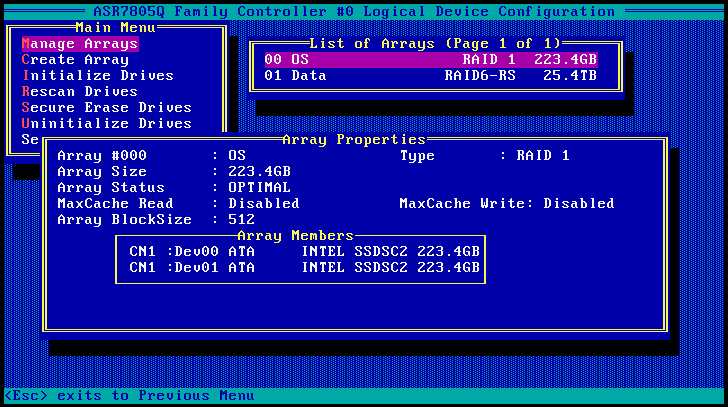This screenshot has width=728, height=407.
Task: Select array 00 OS RAID 1 row
Action: point(431,60)
